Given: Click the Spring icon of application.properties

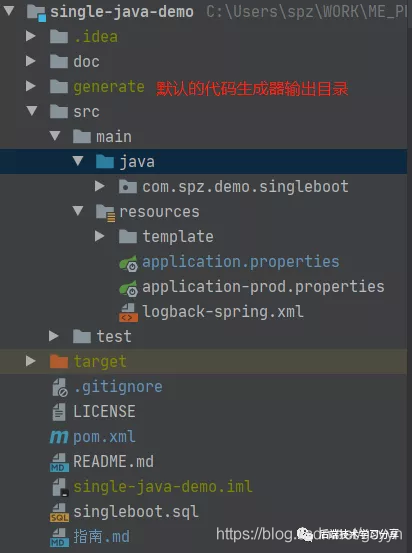Looking at the screenshot, I should tap(128, 263).
